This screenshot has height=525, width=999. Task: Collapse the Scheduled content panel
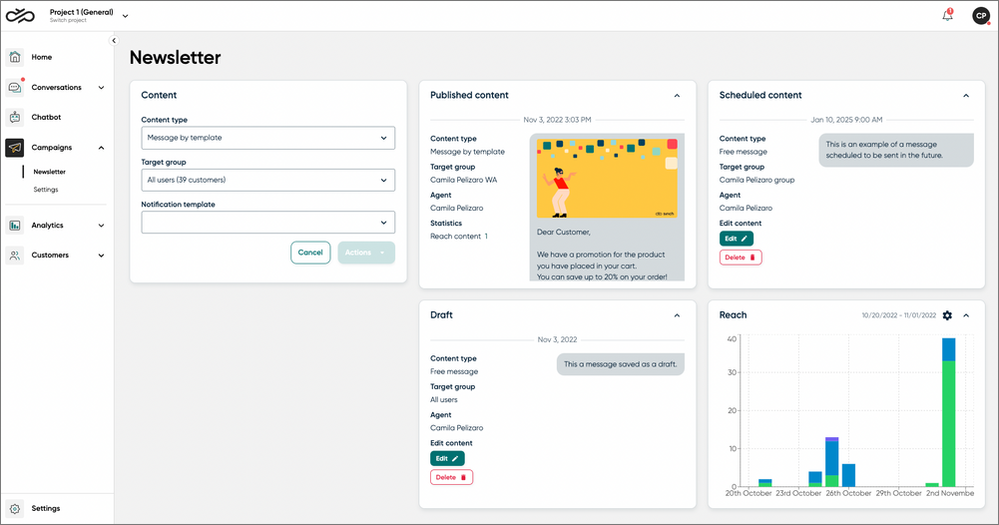click(x=966, y=96)
